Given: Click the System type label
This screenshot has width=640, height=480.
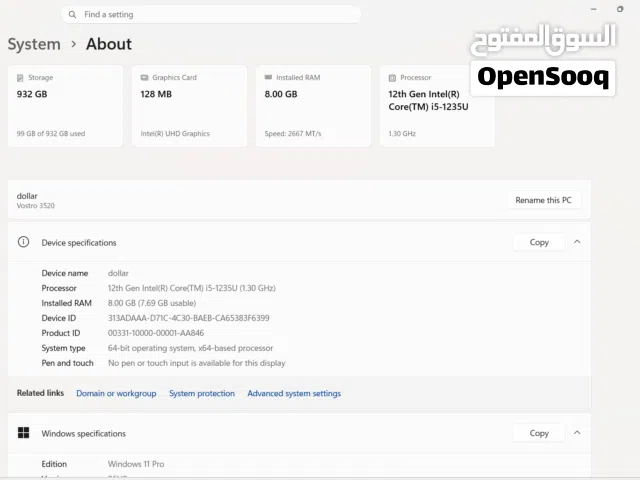Looking at the screenshot, I should pos(63,348).
